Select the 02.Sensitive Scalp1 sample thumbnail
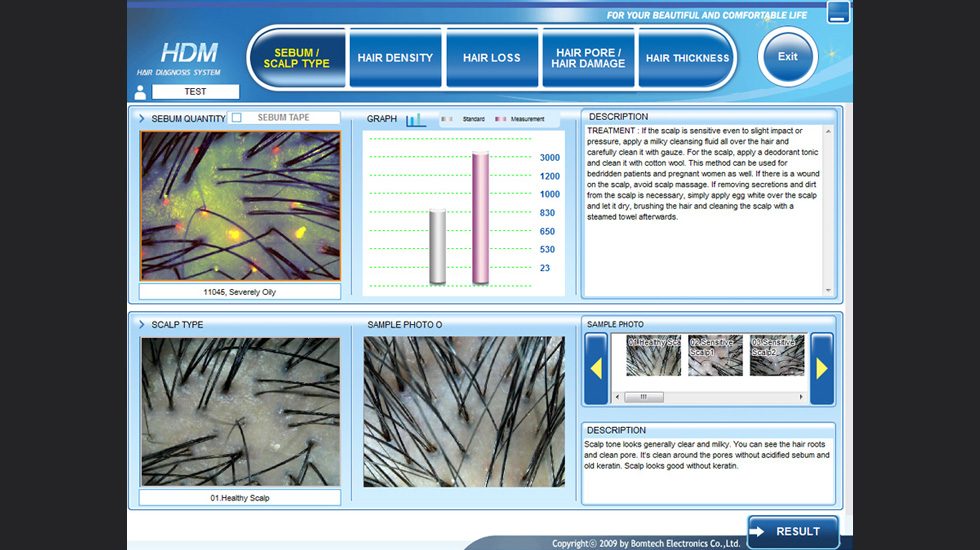 (x=715, y=357)
